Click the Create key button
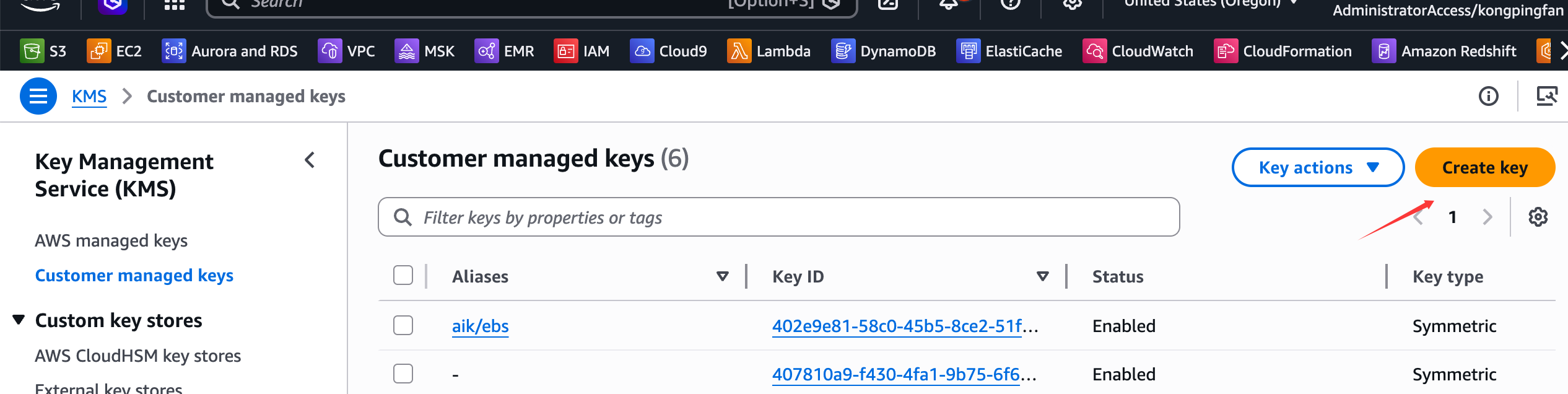 pos(1484,167)
